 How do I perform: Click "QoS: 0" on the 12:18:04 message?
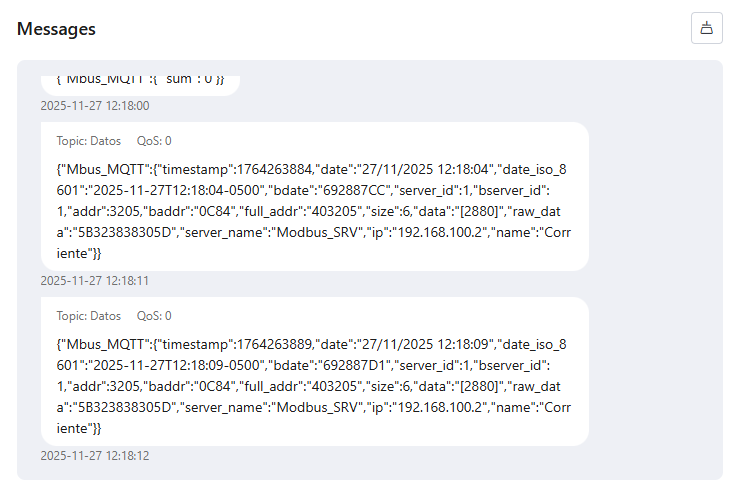[x=154, y=142]
